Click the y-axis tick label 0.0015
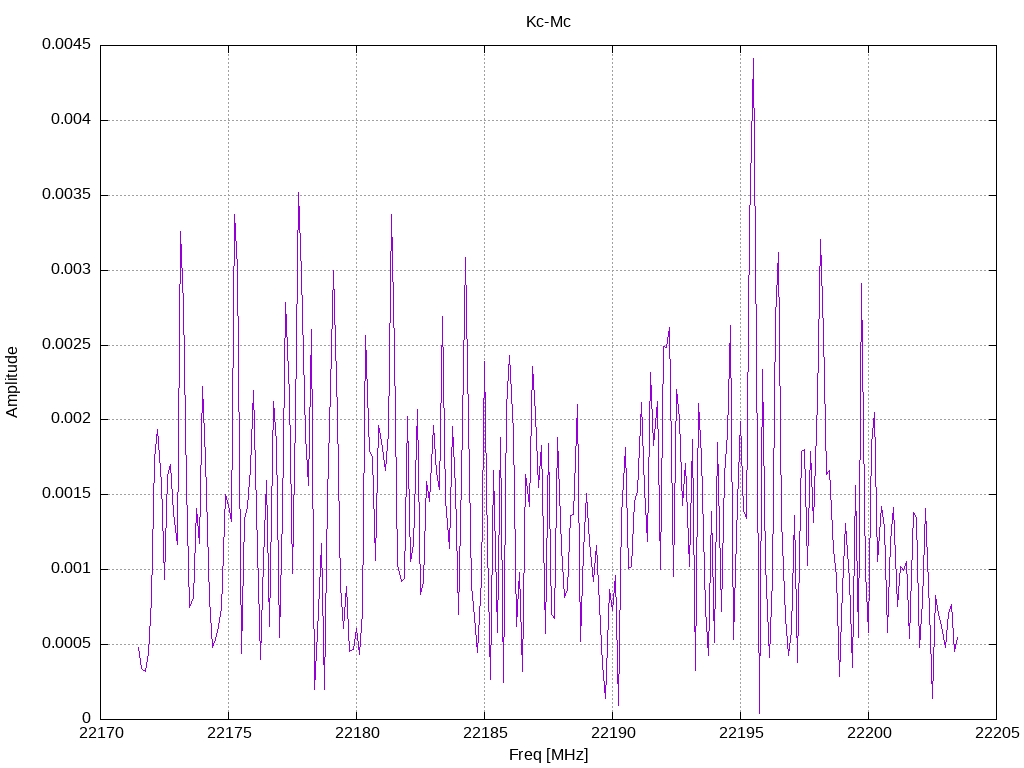The height and width of the screenshot is (768, 1024). click(67, 494)
